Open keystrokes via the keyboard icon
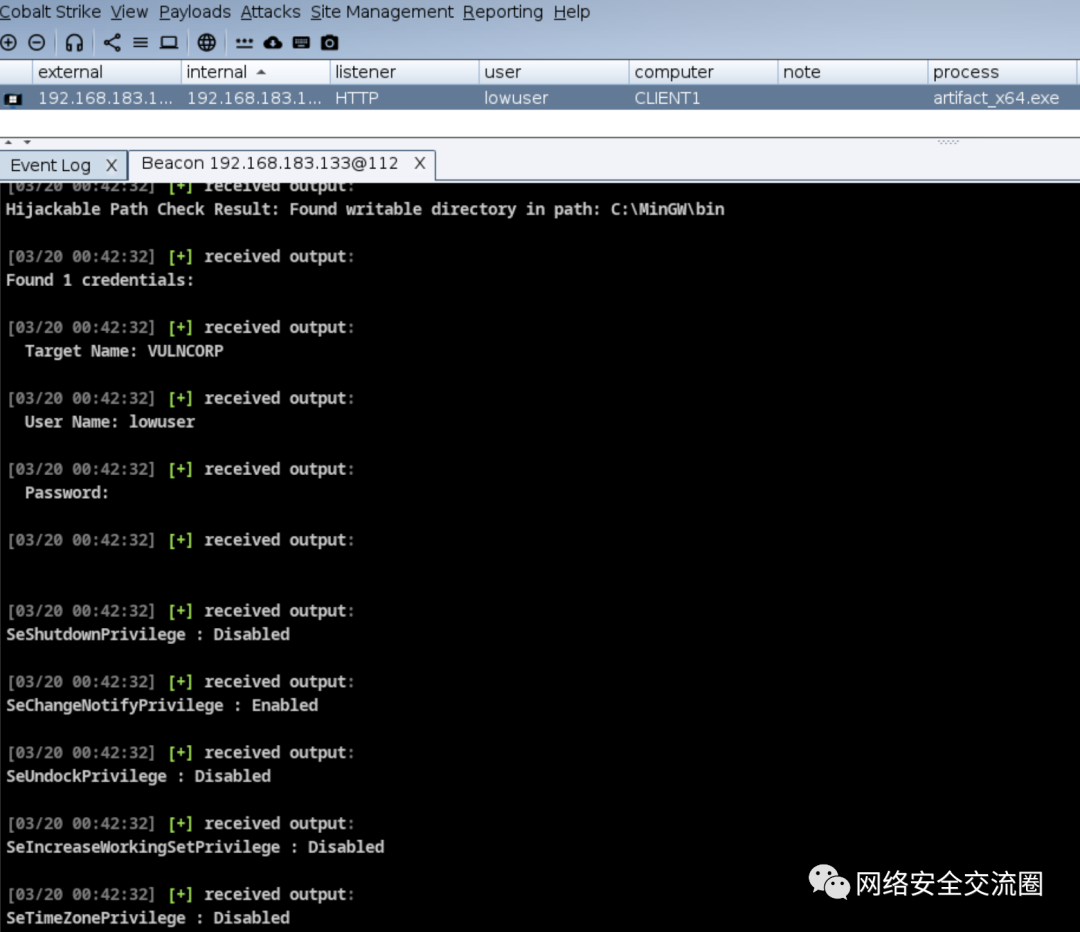The image size is (1080, 932). tap(301, 43)
